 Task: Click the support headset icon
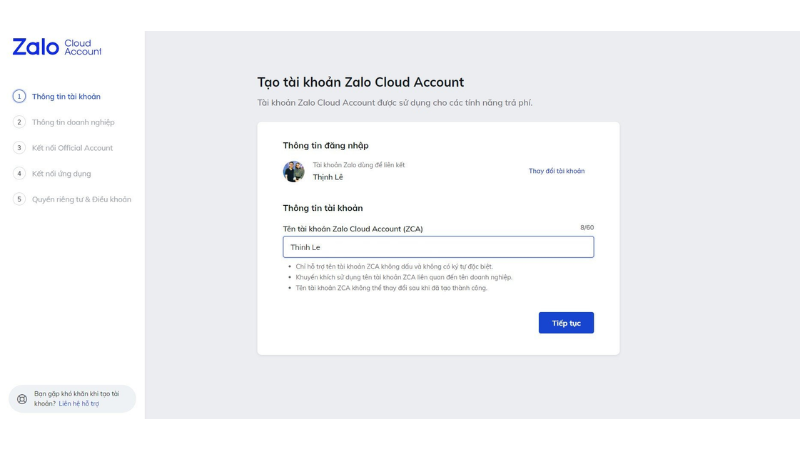coord(22,399)
